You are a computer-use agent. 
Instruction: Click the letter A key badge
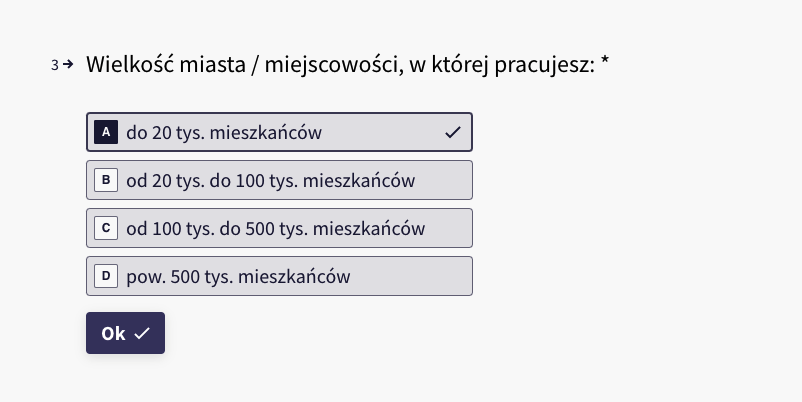(x=106, y=132)
